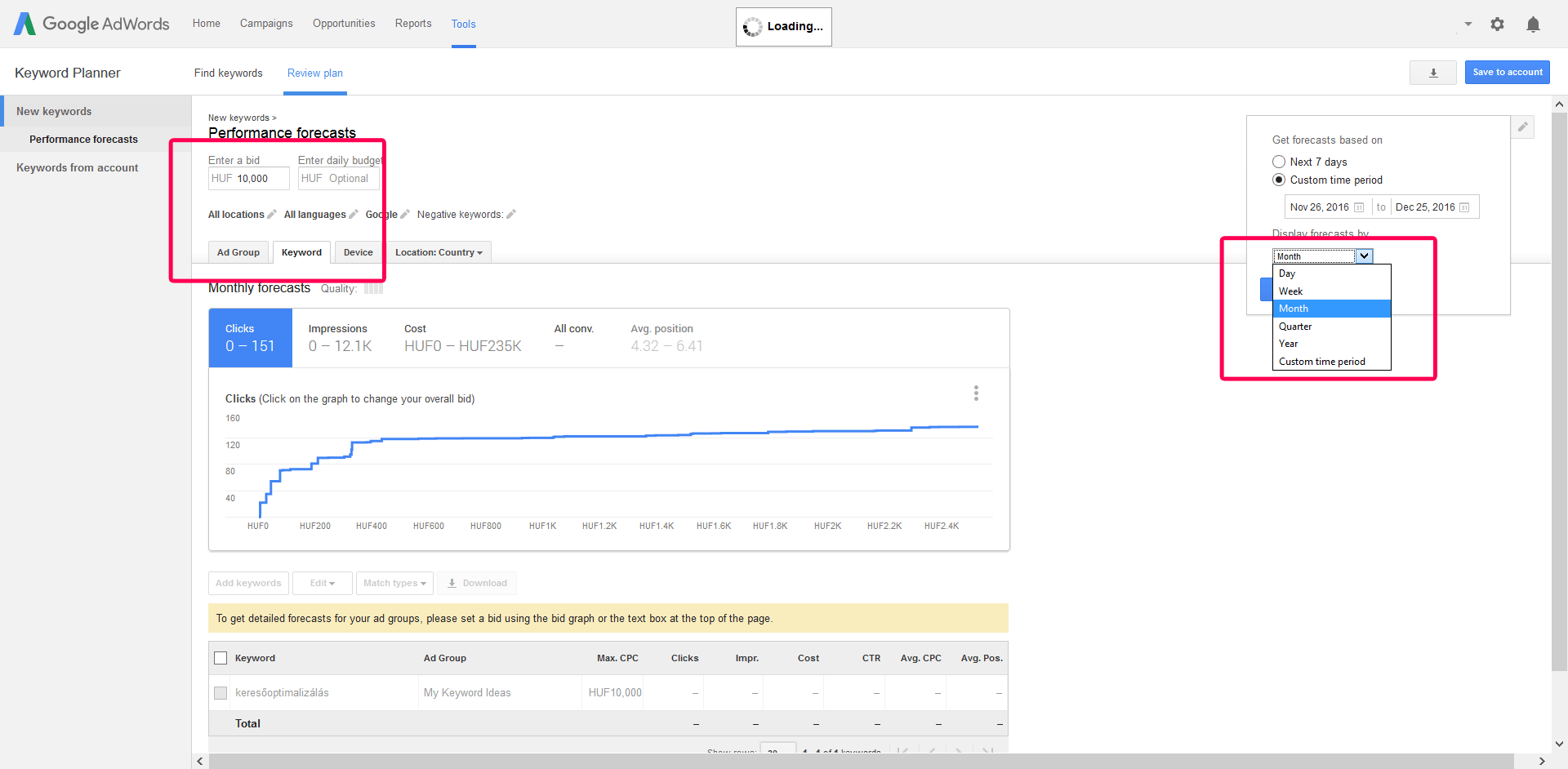Viewport: 1568px width, 769px height.
Task: Click the Quality bars indicator
Action: click(x=373, y=289)
